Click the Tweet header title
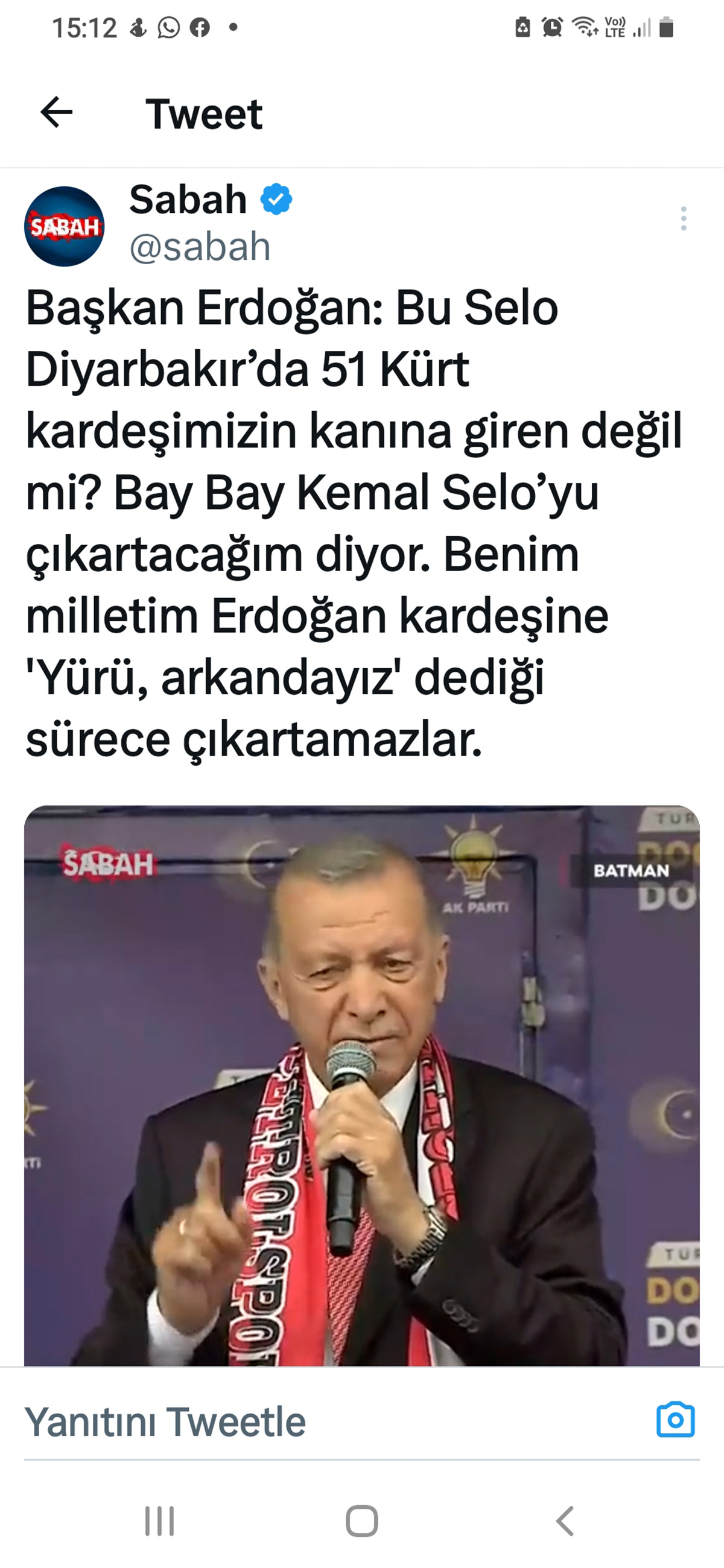 pos(204,114)
